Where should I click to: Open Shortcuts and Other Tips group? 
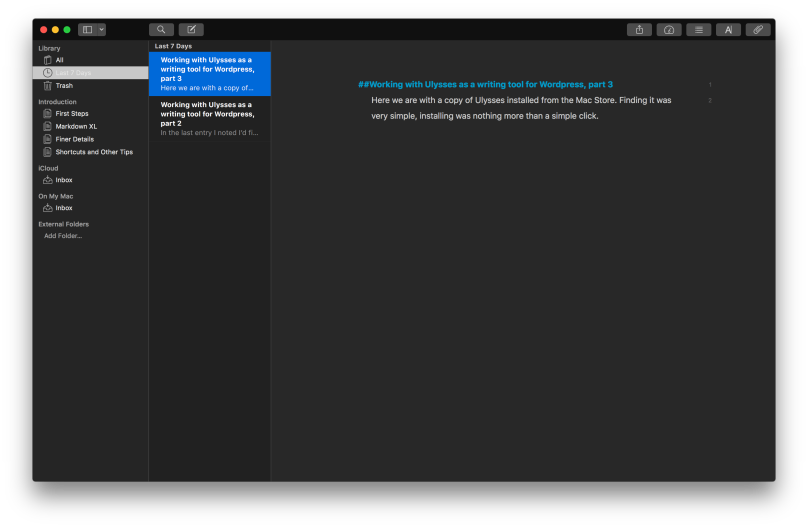90,152
